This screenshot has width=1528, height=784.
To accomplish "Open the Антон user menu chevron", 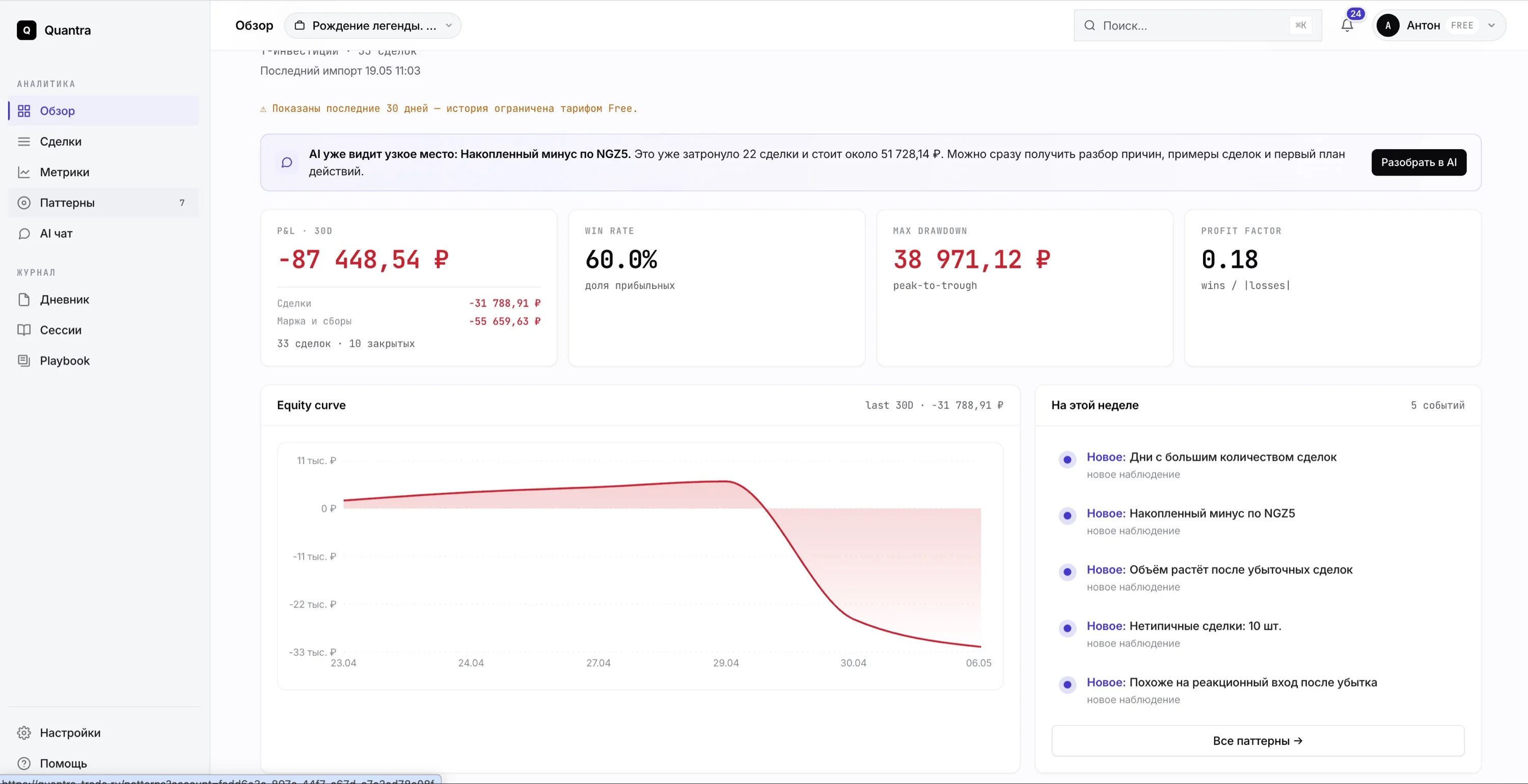I will click(x=1491, y=25).
